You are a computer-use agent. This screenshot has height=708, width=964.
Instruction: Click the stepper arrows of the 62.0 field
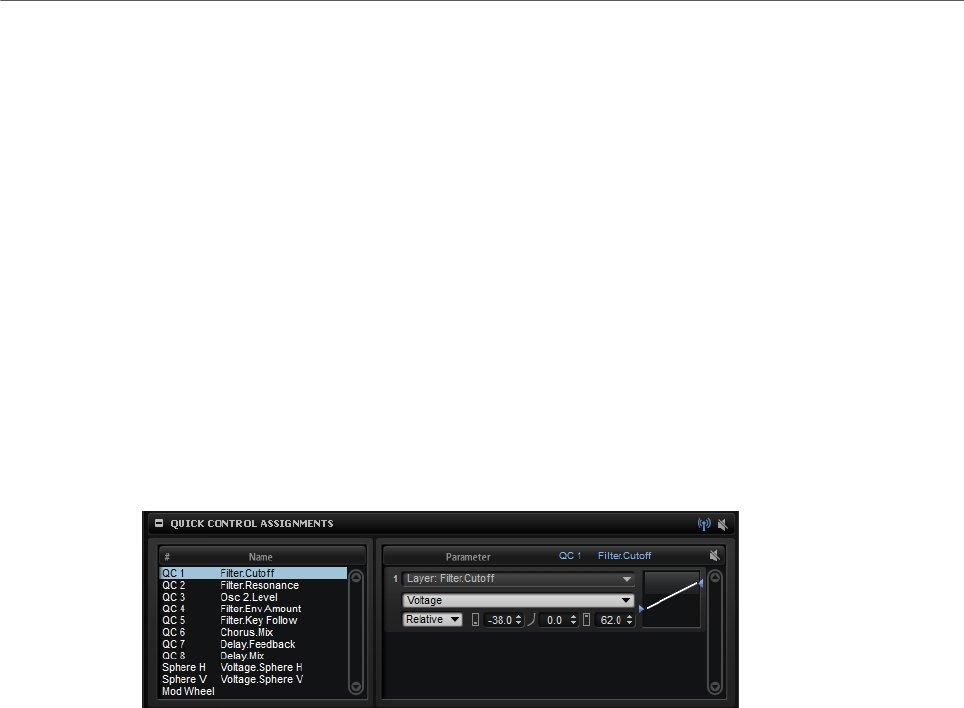tap(630, 620)
